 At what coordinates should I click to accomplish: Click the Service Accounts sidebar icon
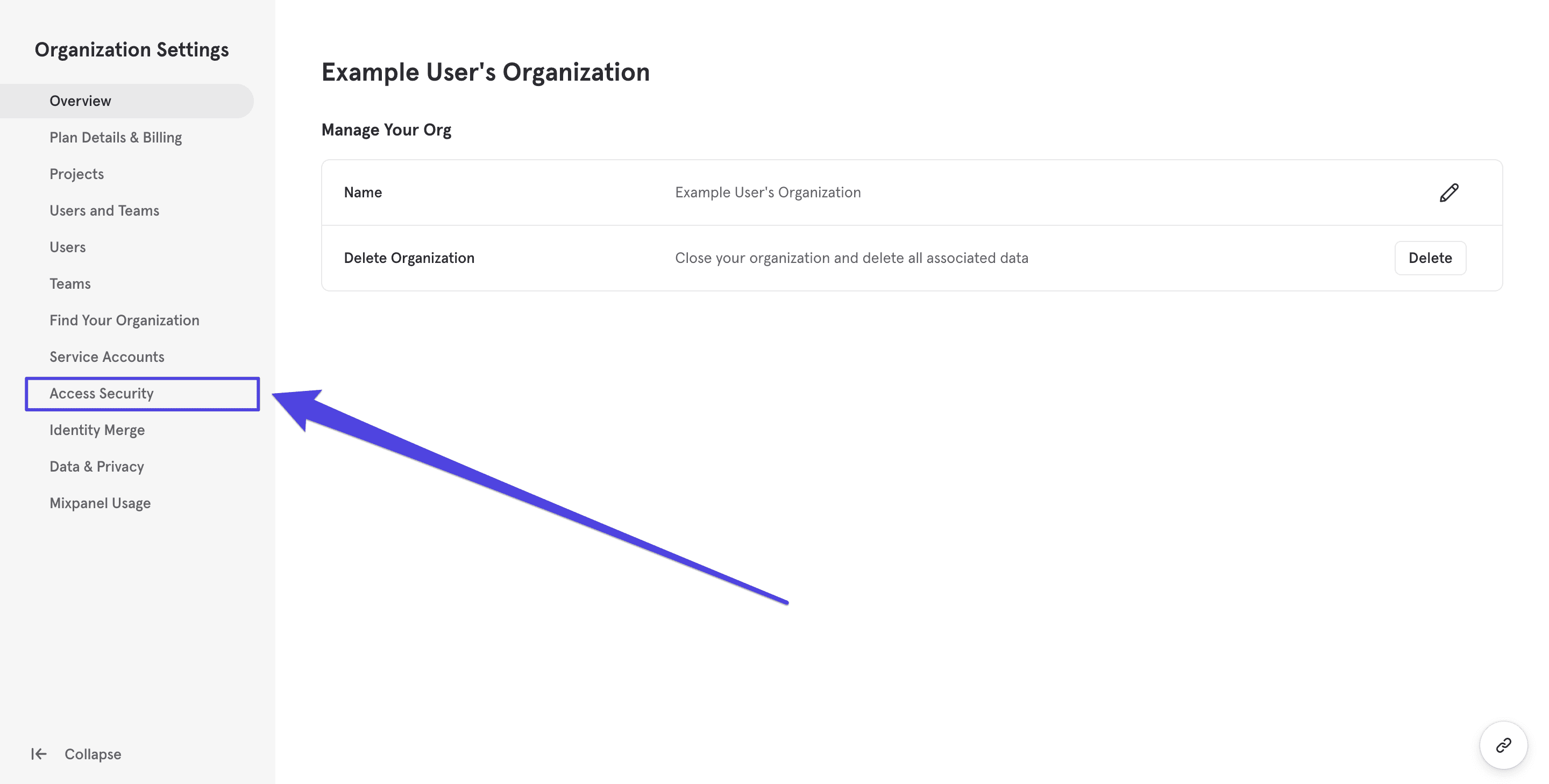pos(107,356)
